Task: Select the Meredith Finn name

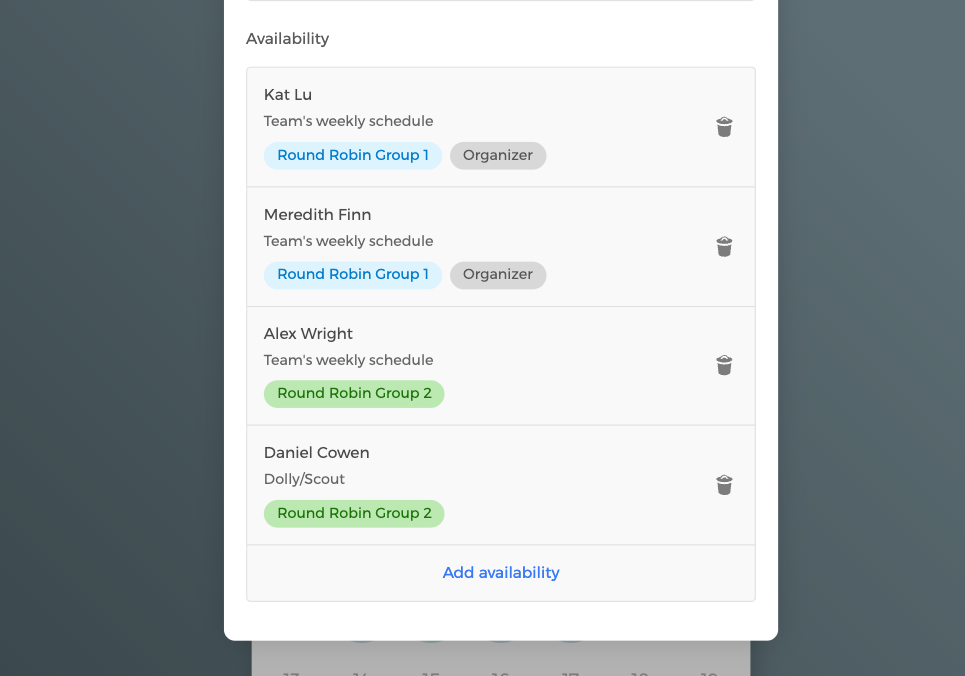Action: coord(317,215)
